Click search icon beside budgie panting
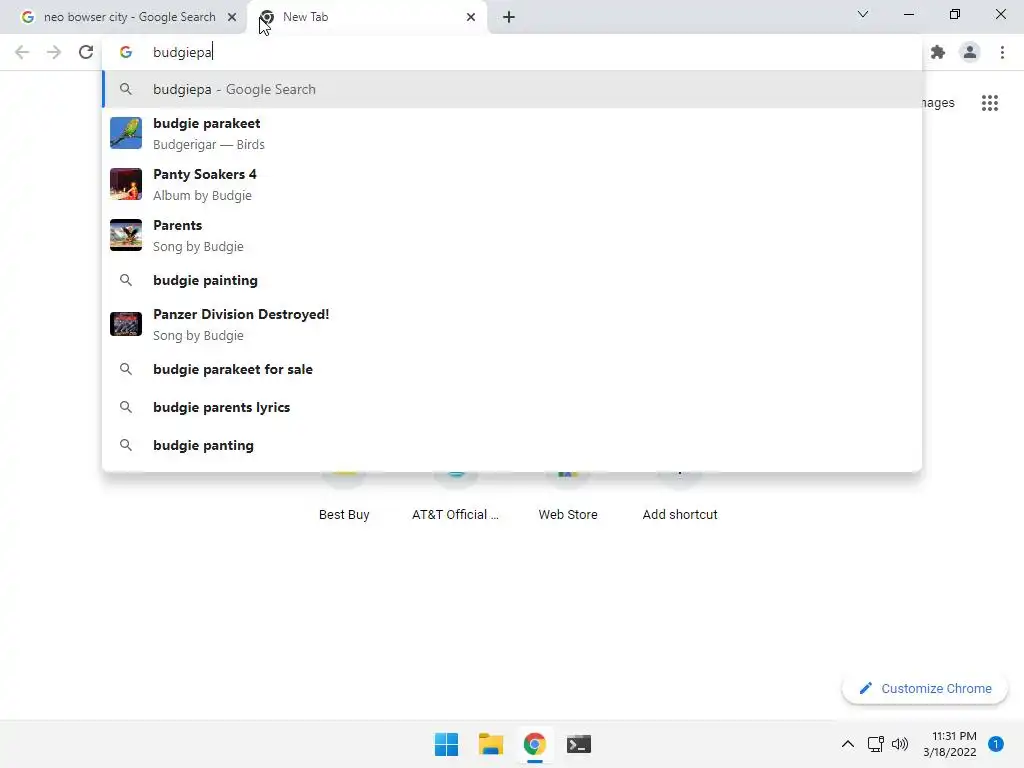1024x768 pixels. (x=126, y=445)
